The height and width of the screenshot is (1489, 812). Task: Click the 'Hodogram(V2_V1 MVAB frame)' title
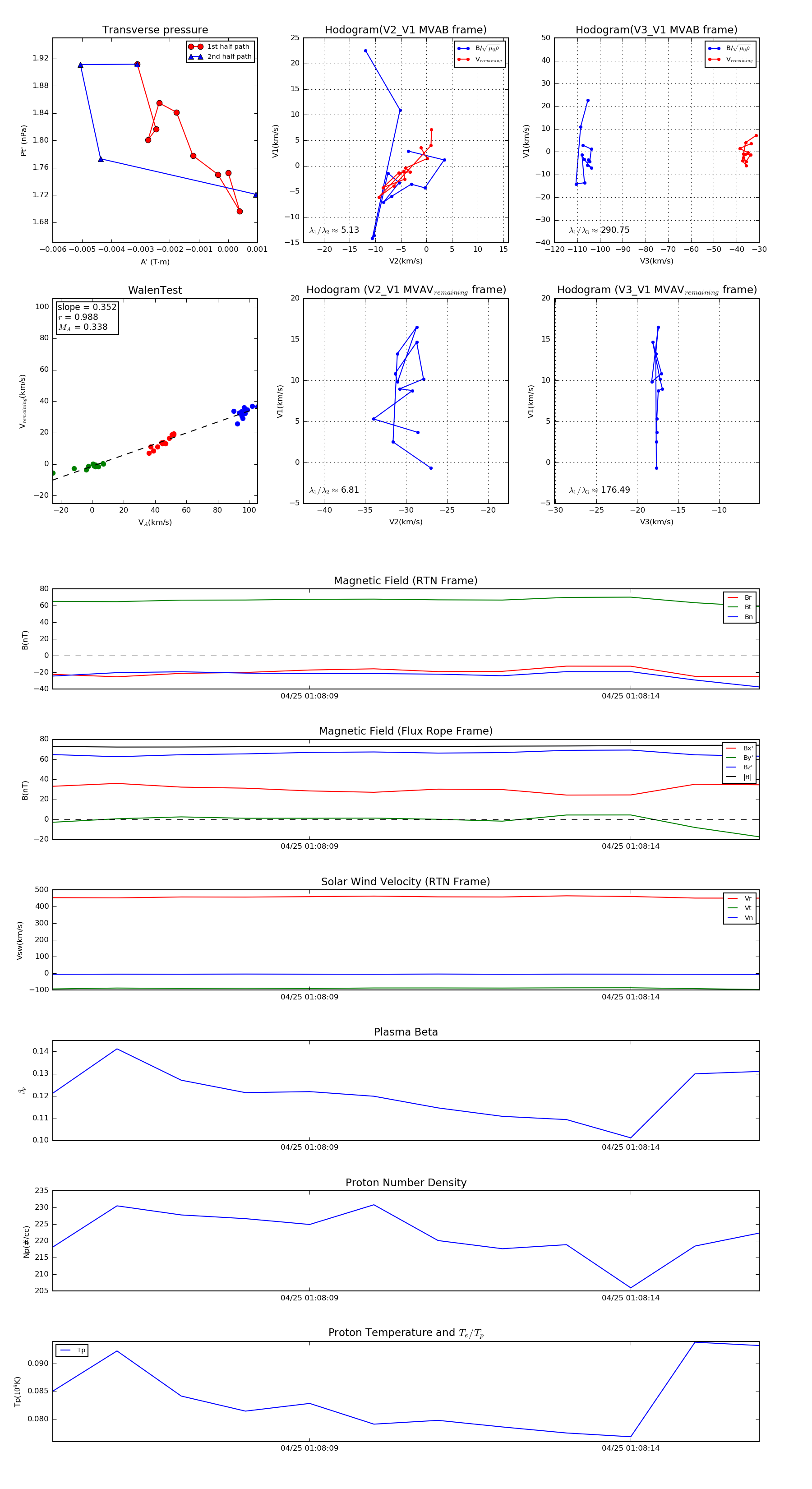coord(406,30)
